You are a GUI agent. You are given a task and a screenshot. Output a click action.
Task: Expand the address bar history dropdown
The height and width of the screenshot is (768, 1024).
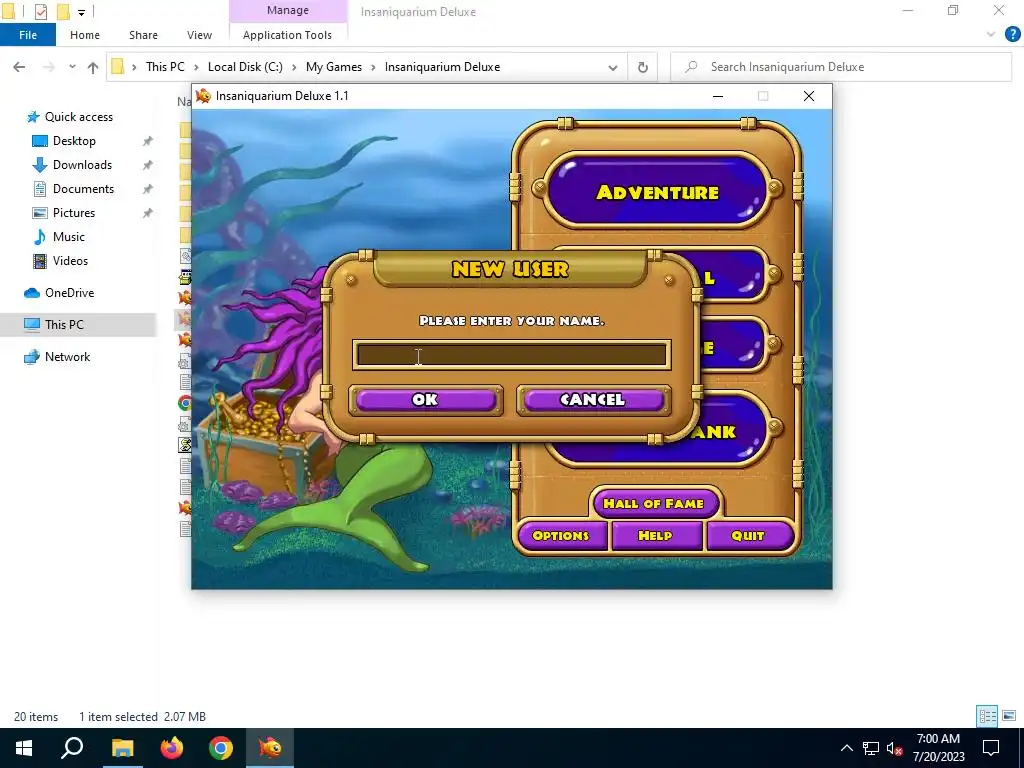(613, 67)
